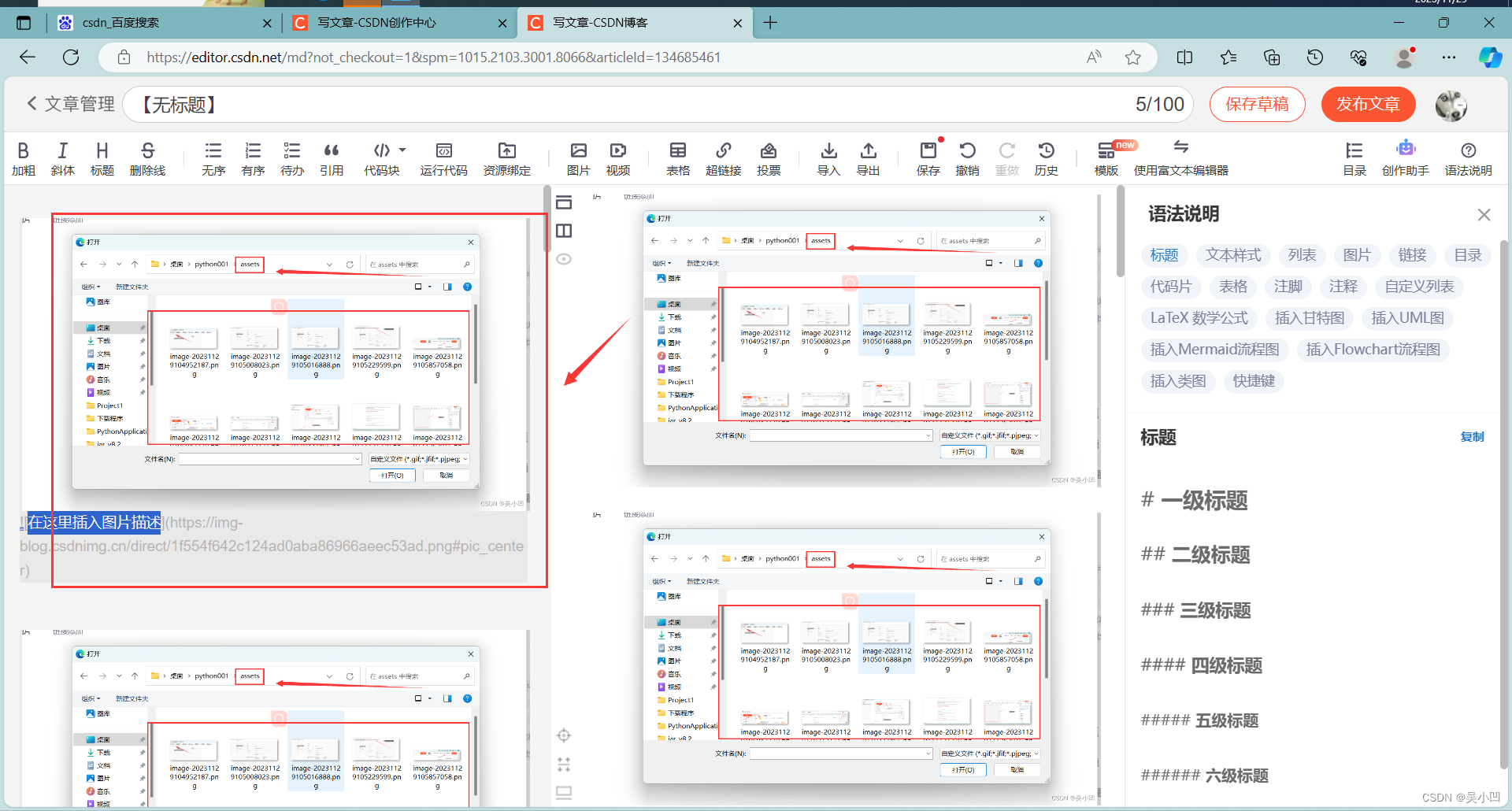Insert a video (视频)
Viewport: 1512px width, 811px height.
coord(618,158)
